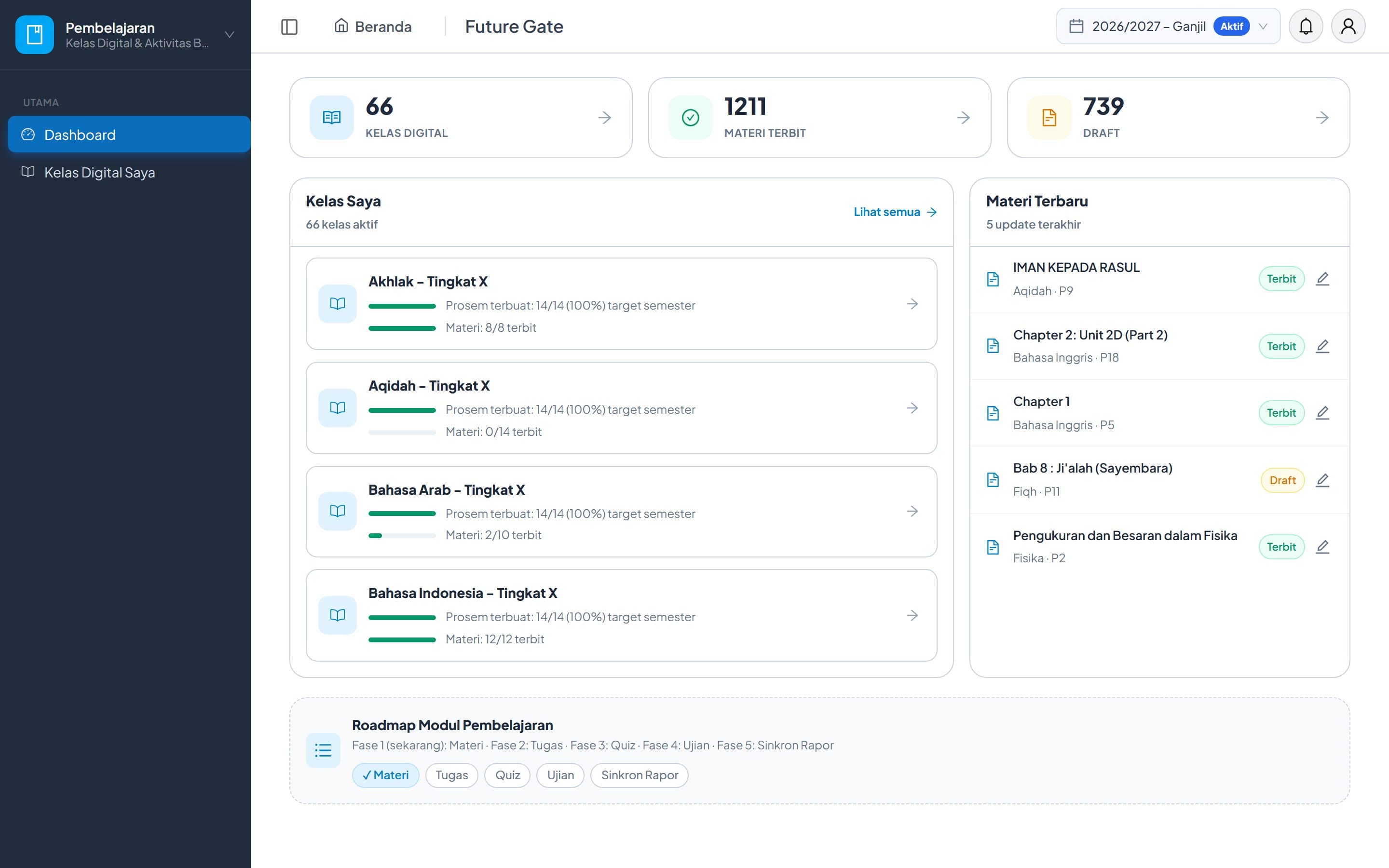
Task: Open Kelas Digital stat card arrow
Action: point(604,118)
